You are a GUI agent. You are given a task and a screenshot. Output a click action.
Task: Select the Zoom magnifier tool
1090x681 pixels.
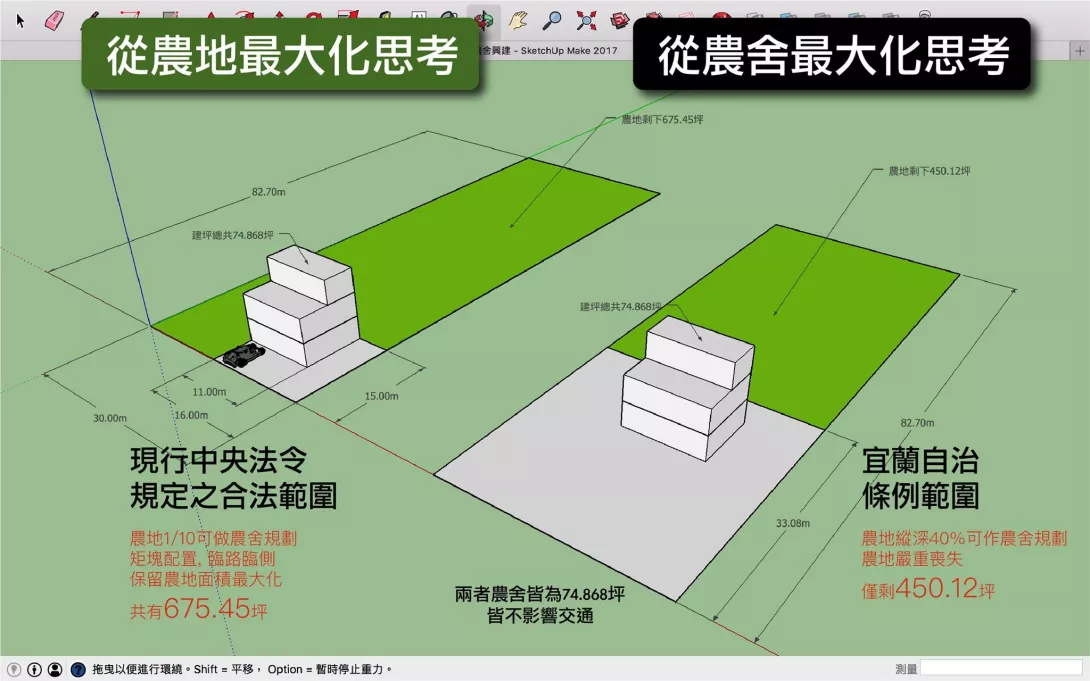click(552, 20)
